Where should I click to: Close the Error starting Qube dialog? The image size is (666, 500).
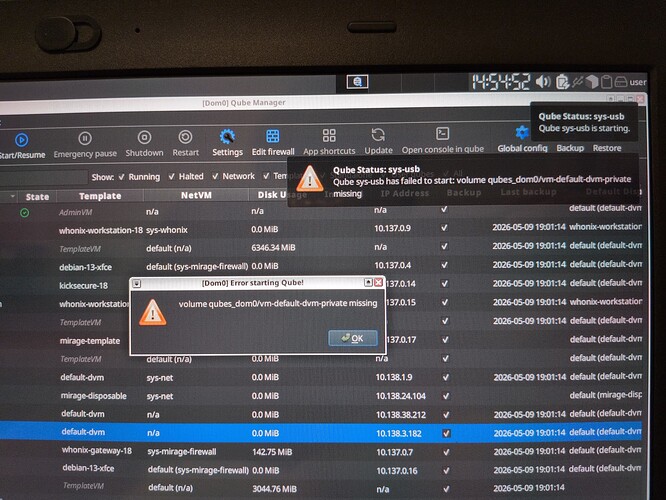click(378, 282)
